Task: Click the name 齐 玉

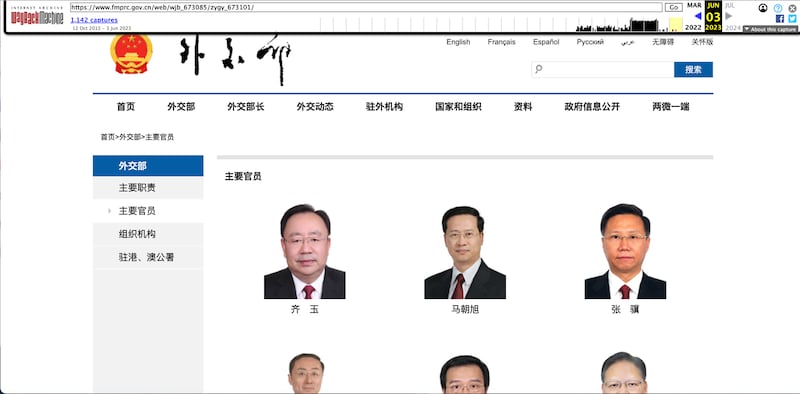Action: 305,309
